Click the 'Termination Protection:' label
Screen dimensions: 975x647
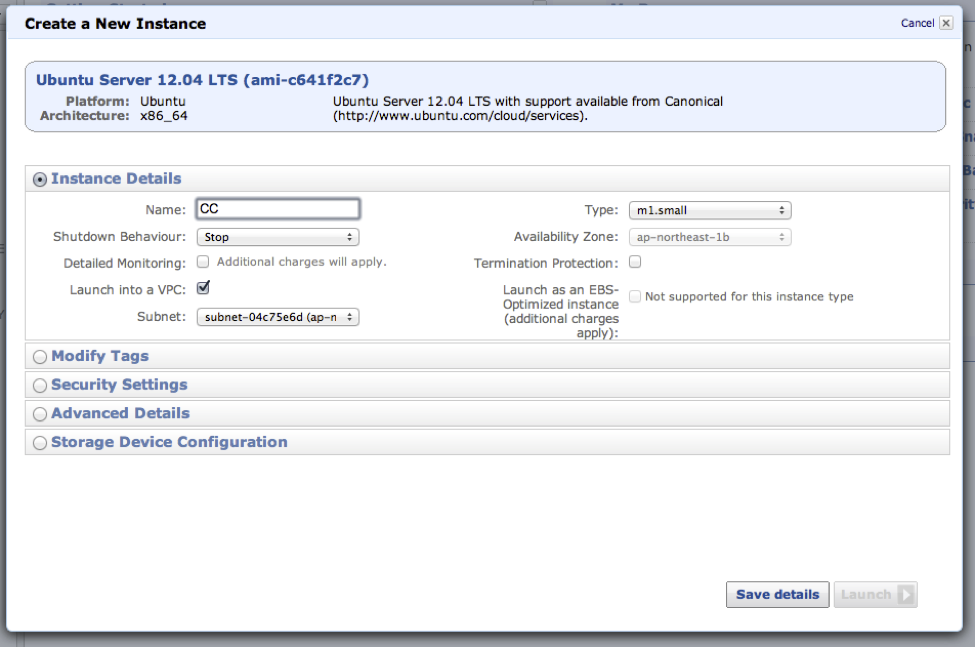click(546, 264)
